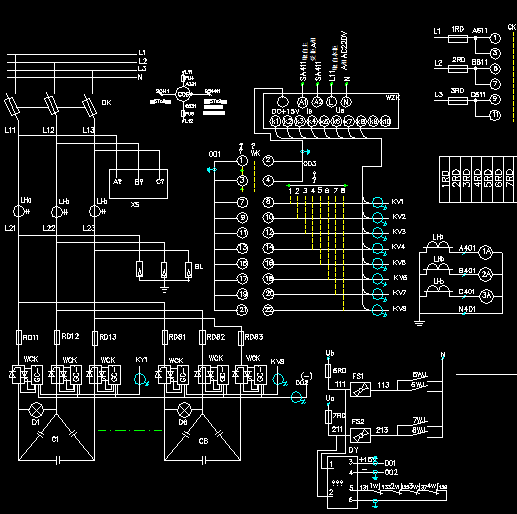This screenshot has height=514, width=517.
Task: Select the A2 terminal circle on WZK
Action: [x=317, y=102]
